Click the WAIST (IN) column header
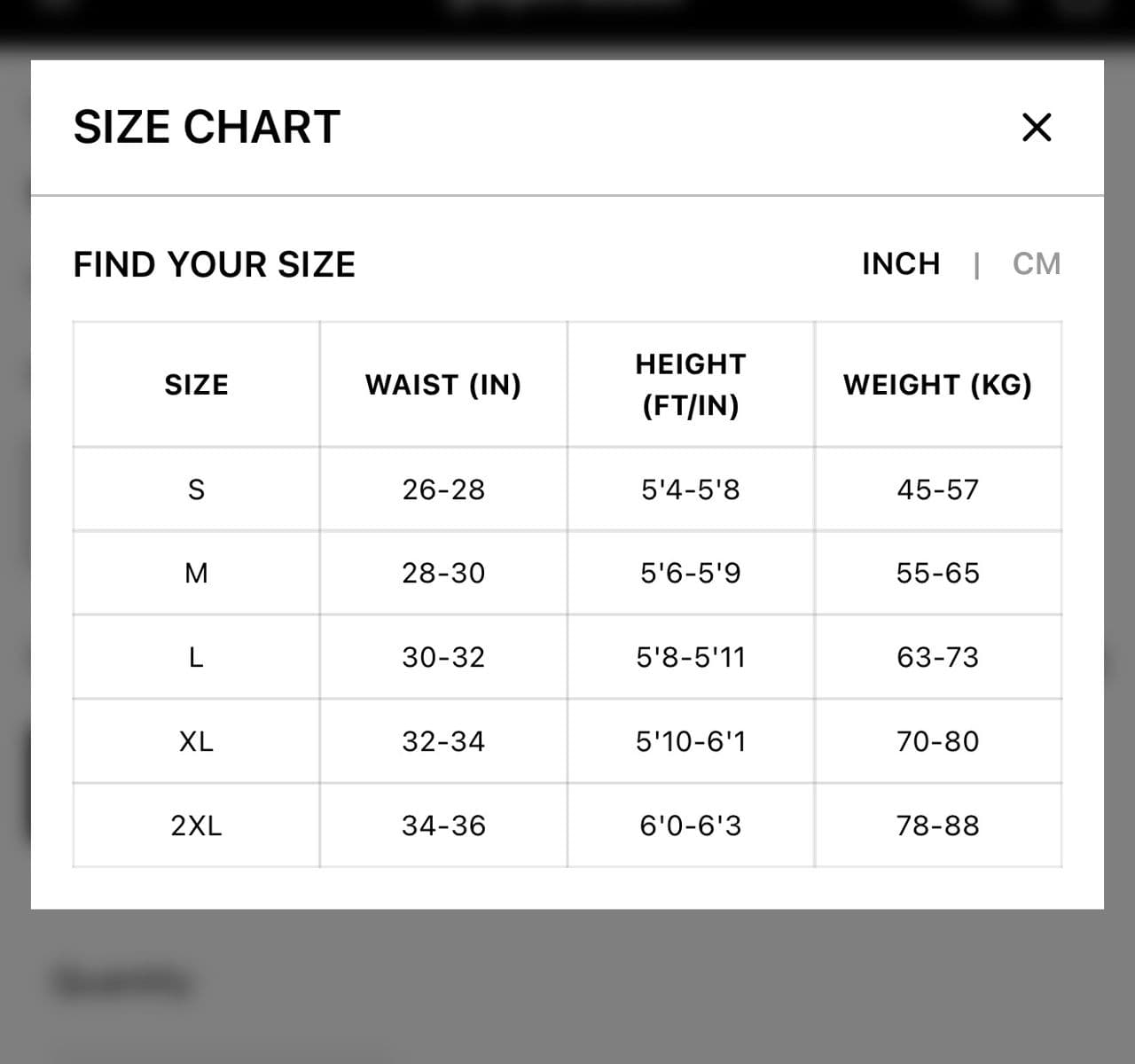The image size is (1135, 1064). [443, 384]
